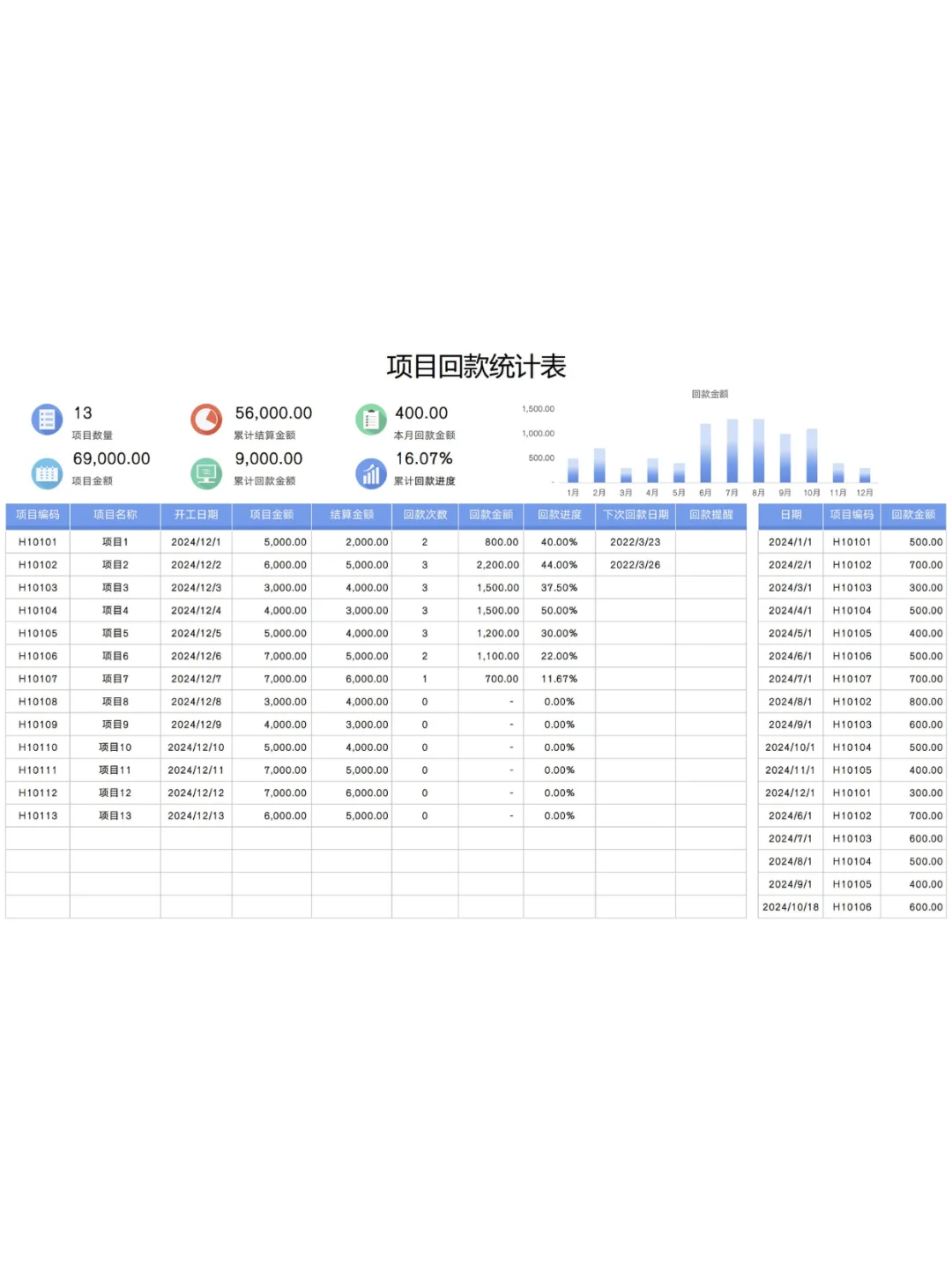Click the 回款提醒 column header
952x1272 pixels.
tap(710, 515)
